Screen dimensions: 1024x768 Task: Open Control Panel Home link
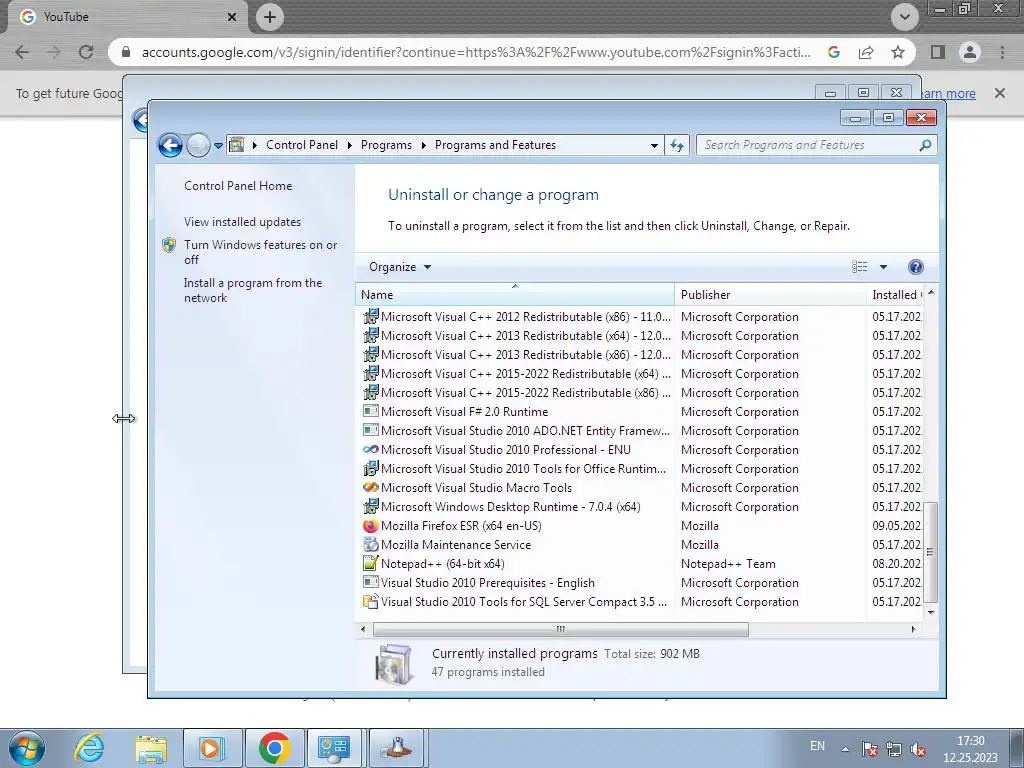tap(238, 185)
